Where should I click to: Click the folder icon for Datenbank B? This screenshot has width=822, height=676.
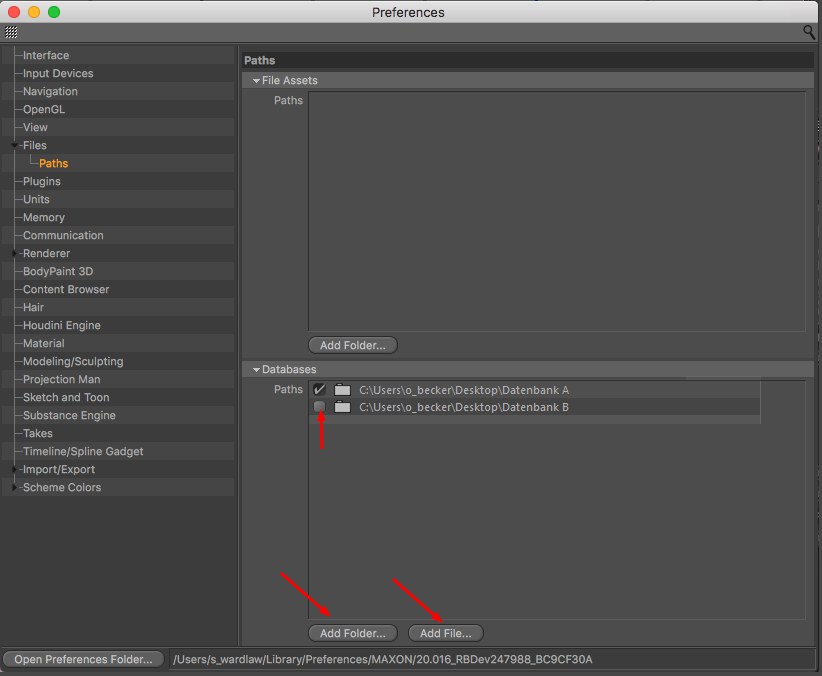(342, 407)
